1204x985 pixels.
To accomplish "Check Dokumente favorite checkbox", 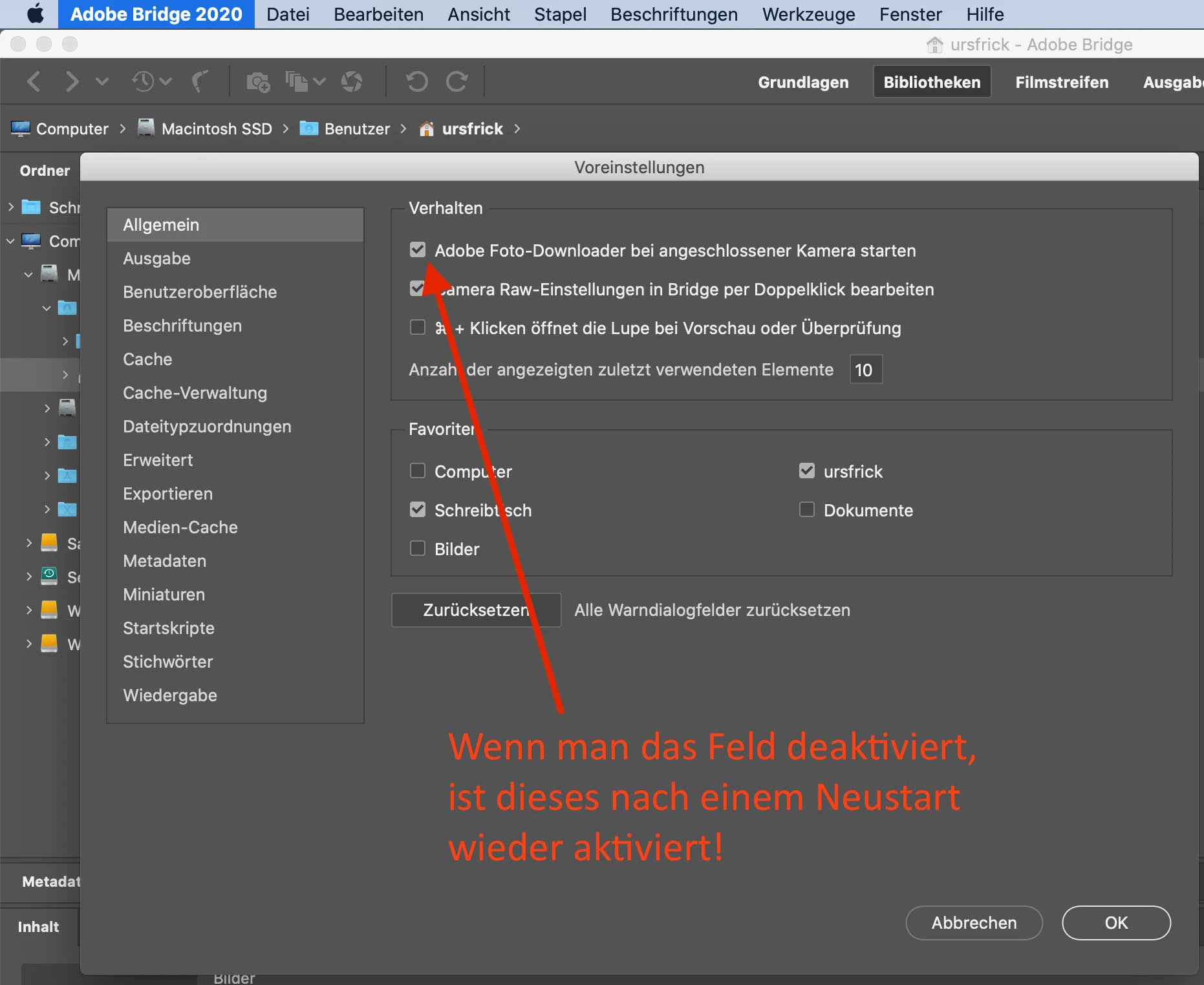I will tap(807, 509).
